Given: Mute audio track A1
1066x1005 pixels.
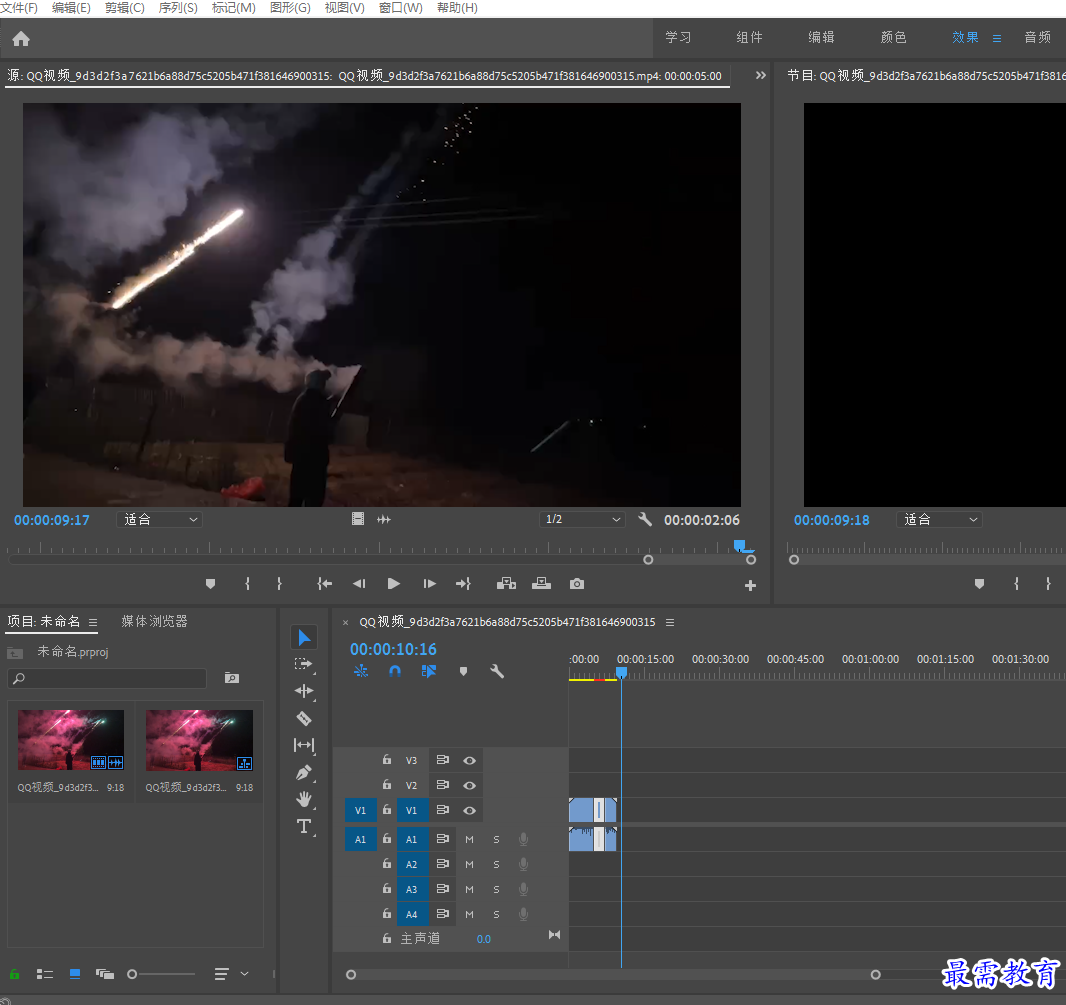Looking at the screenshot, I should (x=469, y=840).
